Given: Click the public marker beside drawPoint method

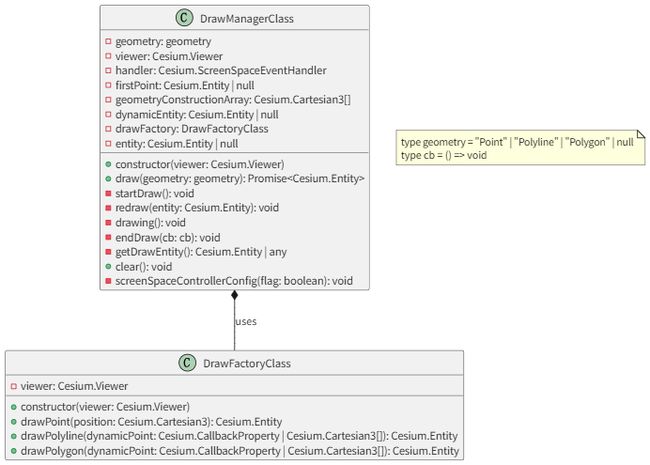Looking at the screenshot, I should (x=14, y=422).
